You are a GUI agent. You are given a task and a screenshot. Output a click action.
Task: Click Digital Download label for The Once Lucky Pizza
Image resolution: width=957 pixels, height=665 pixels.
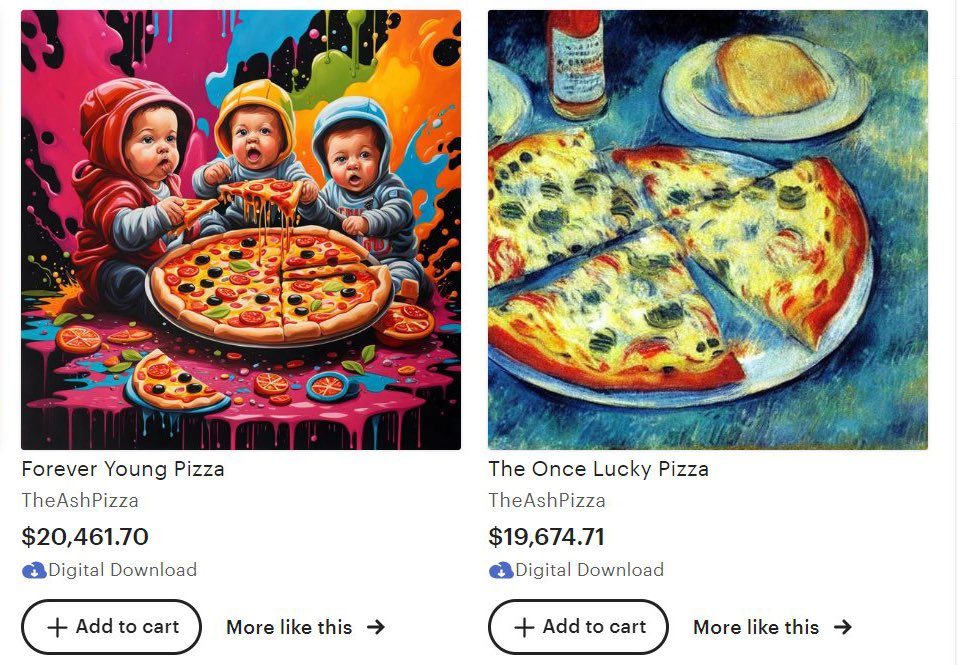click(x=590, y=570)
